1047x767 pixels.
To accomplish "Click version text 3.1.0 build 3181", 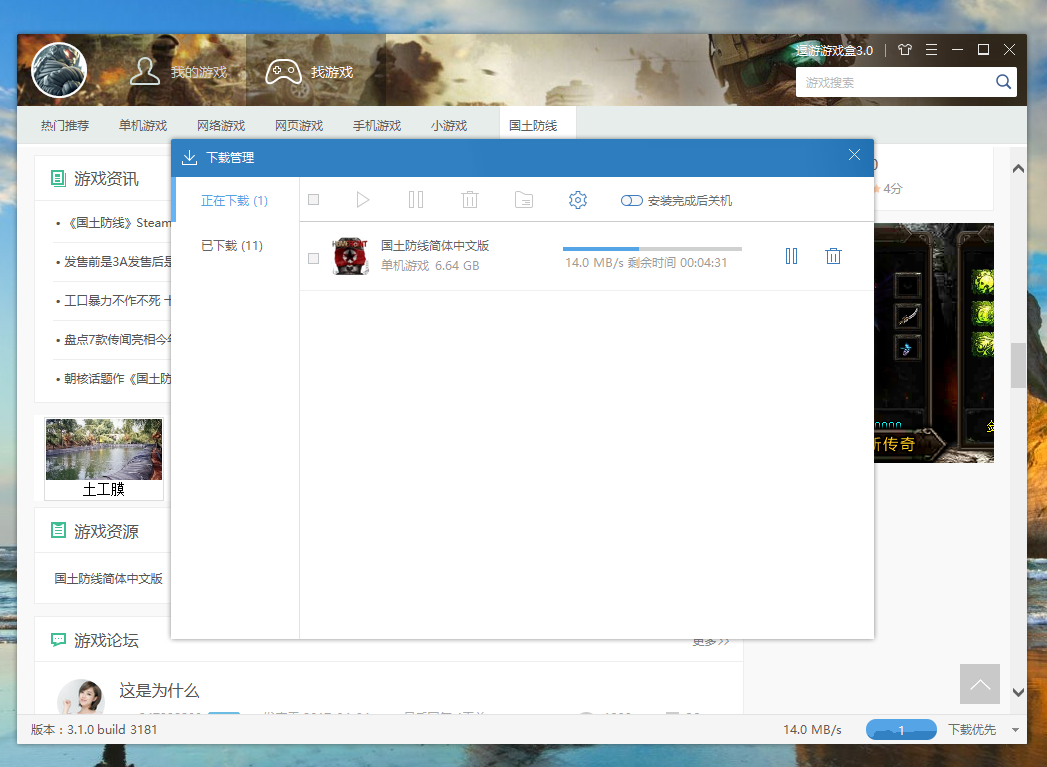I will (x=112, y=730).
